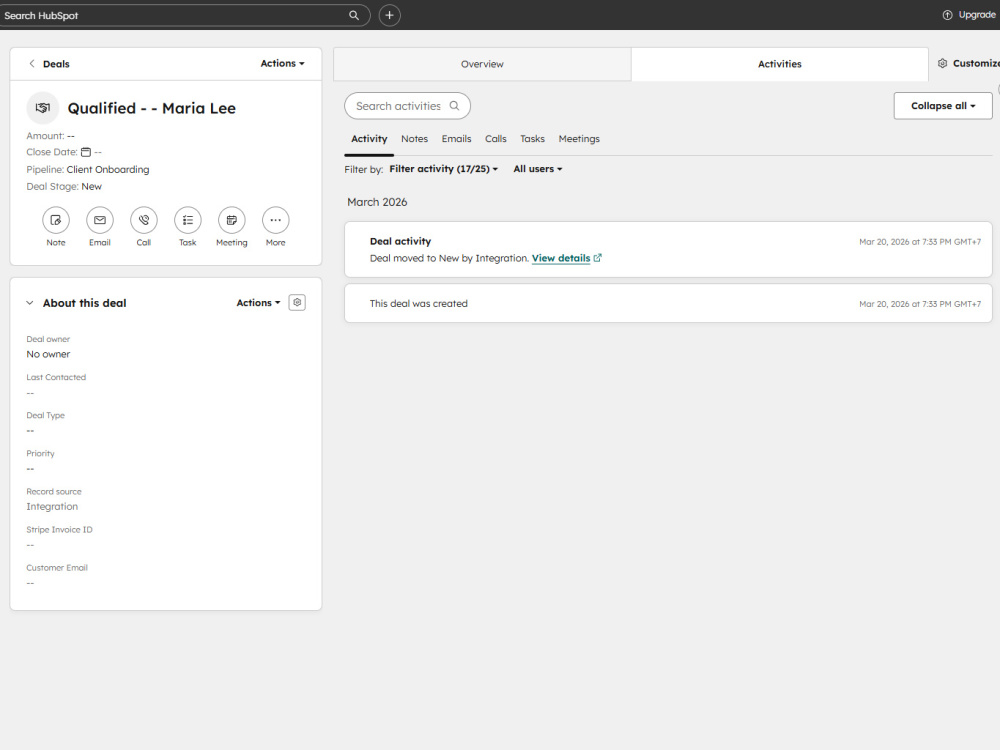The height and width of the screenshot is (750, 1000).
Task: Click the Deal activity timestamp Mar 20, 2026
Action: coord(920,242)
